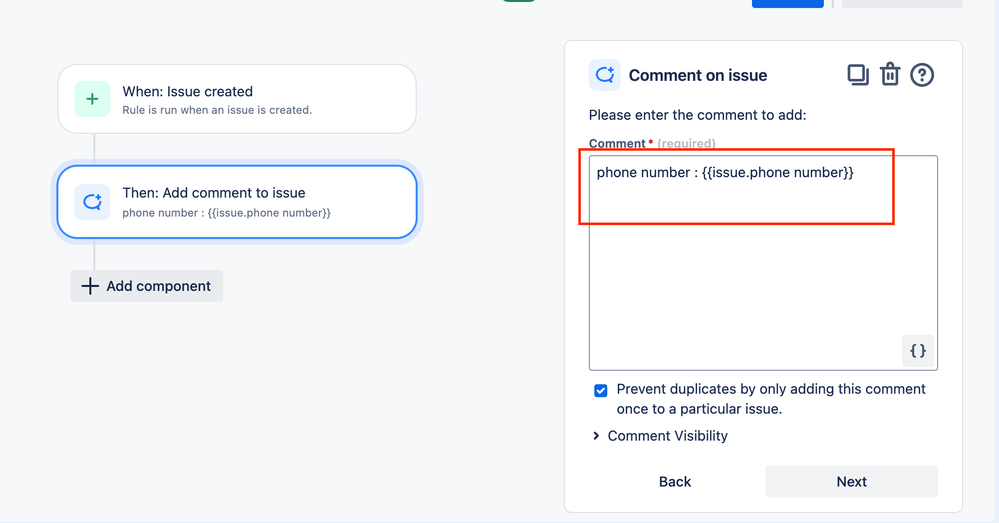Open the smart values curly braces picker

[x=918, y=351]
